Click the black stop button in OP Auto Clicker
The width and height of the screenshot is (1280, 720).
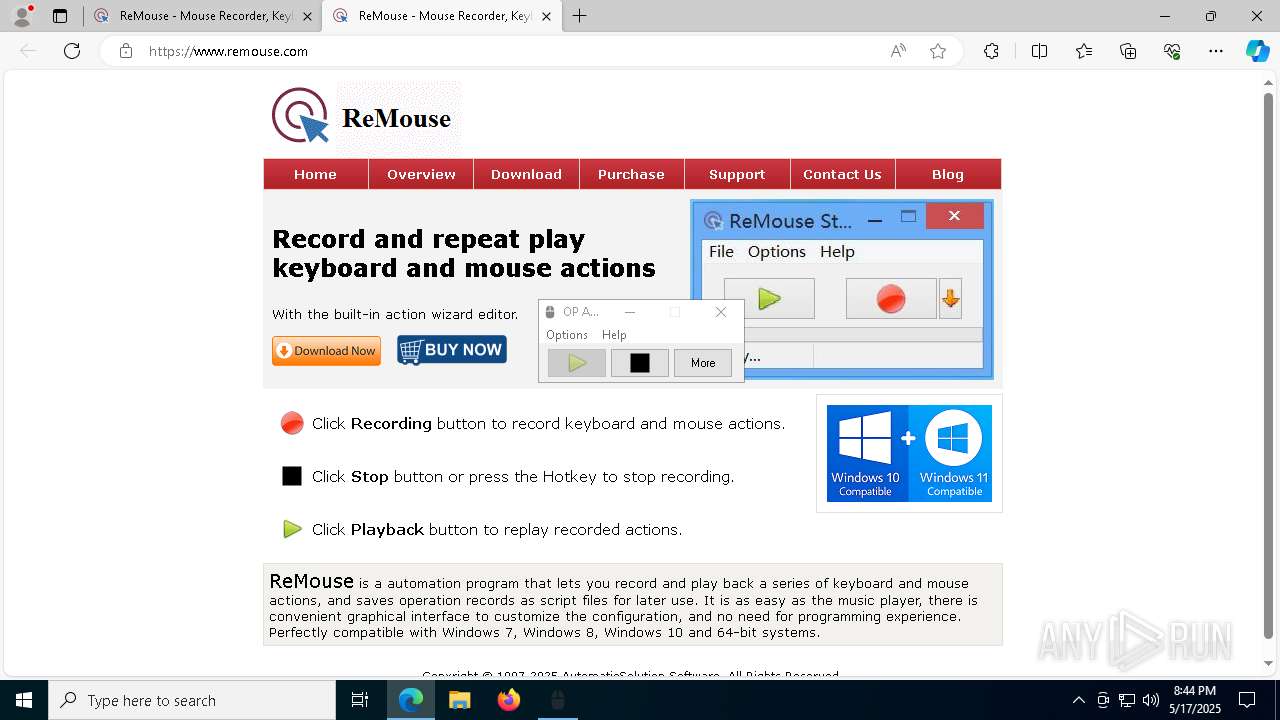(640, 363)
